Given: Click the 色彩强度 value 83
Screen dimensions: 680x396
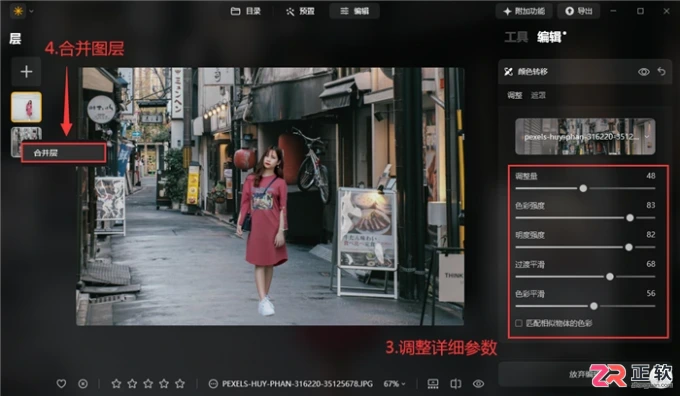Looking at the screenshot, I should 651,205.
